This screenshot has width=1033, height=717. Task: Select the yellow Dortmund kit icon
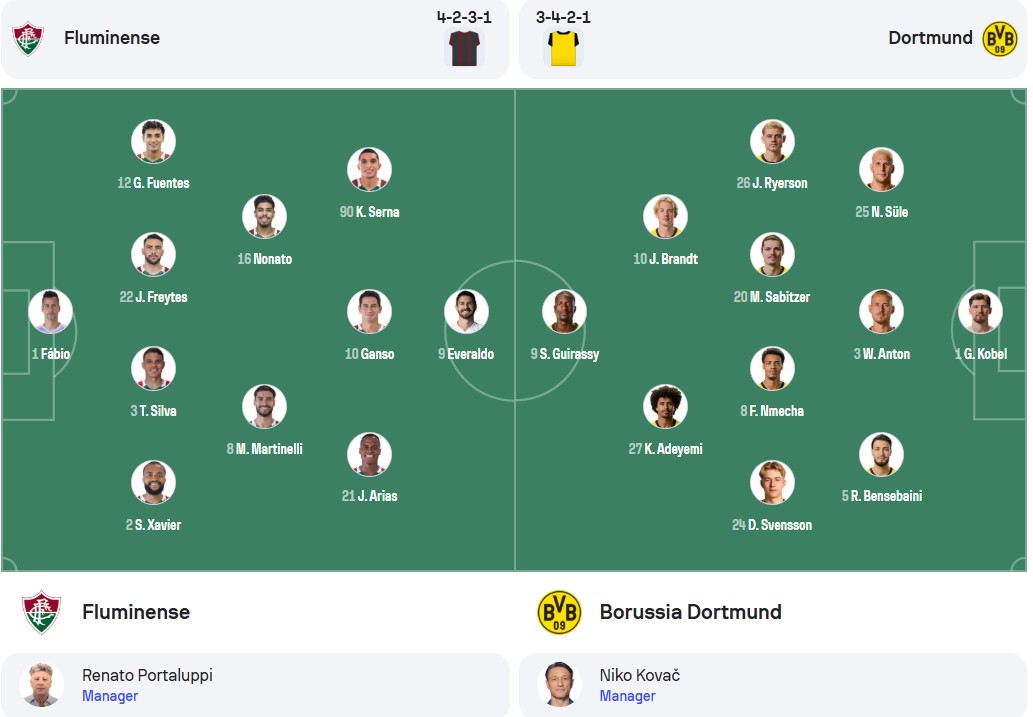pos(563,47)
